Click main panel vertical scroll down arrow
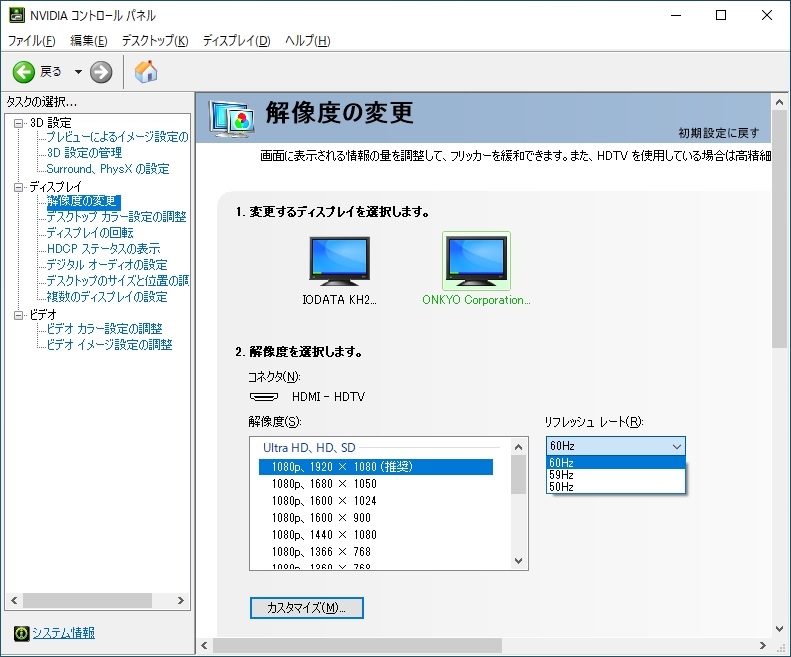791x657 pixels. (779, 629)
